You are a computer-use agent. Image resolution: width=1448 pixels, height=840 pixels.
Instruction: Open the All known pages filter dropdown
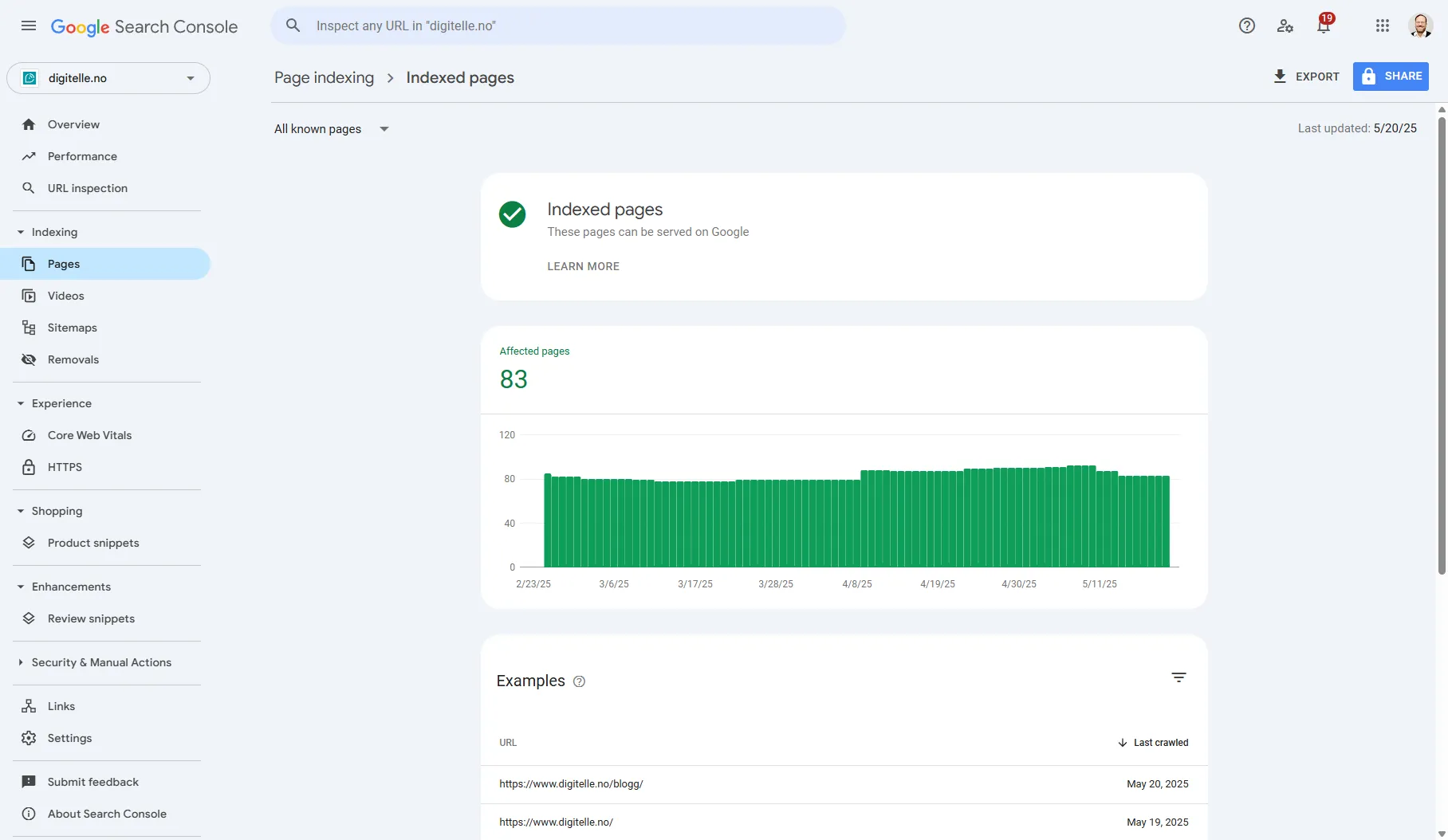click(332, 129)
